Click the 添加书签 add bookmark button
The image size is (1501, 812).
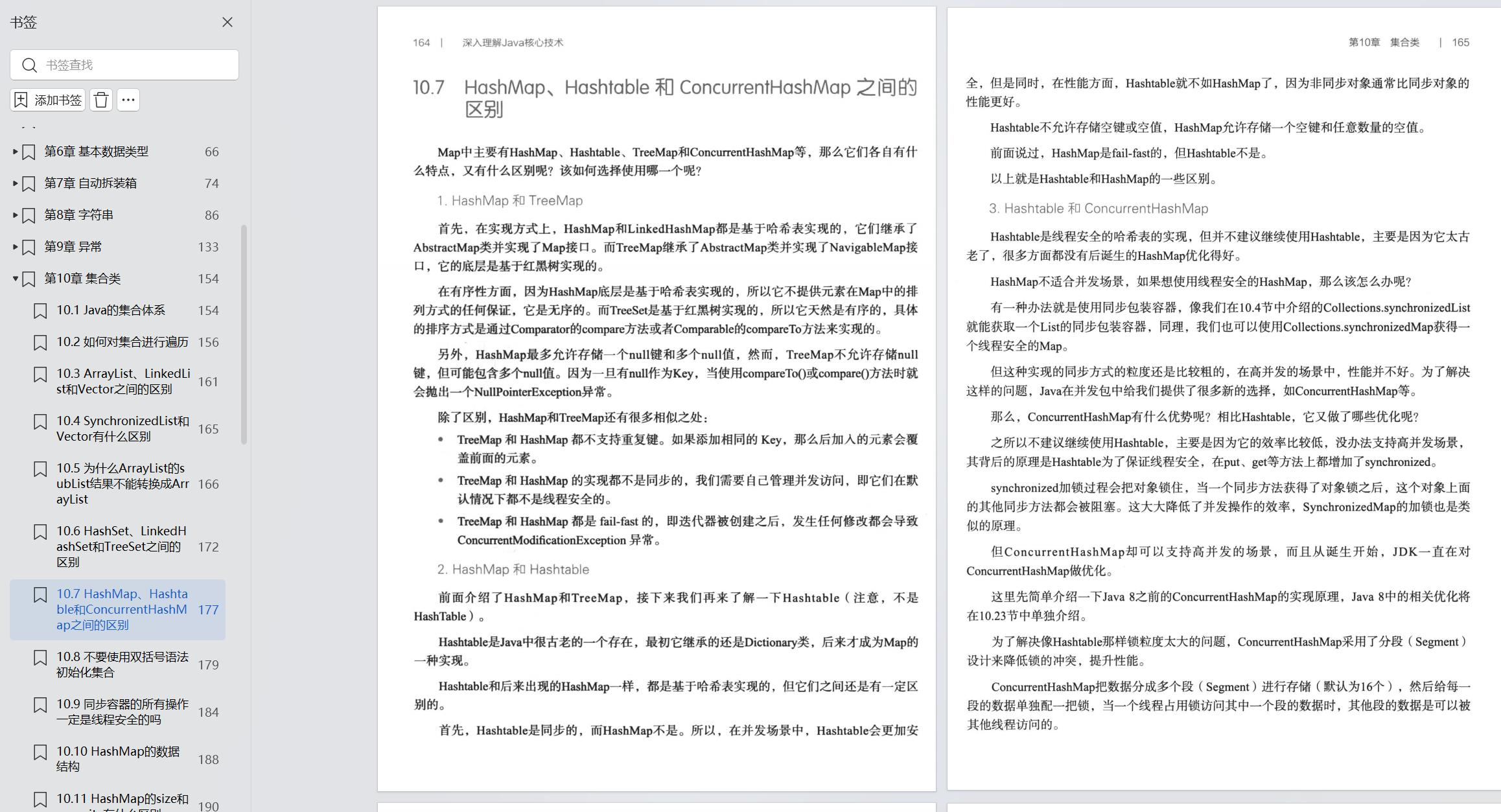click(x=48, y=100)
